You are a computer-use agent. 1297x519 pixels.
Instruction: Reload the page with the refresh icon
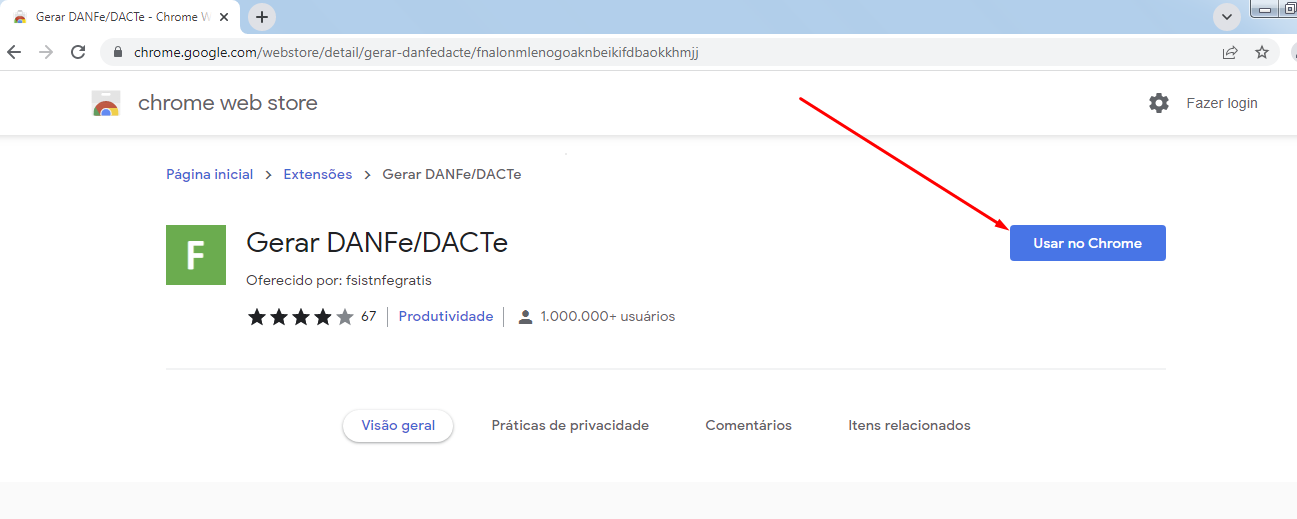(x=78, y=52)
